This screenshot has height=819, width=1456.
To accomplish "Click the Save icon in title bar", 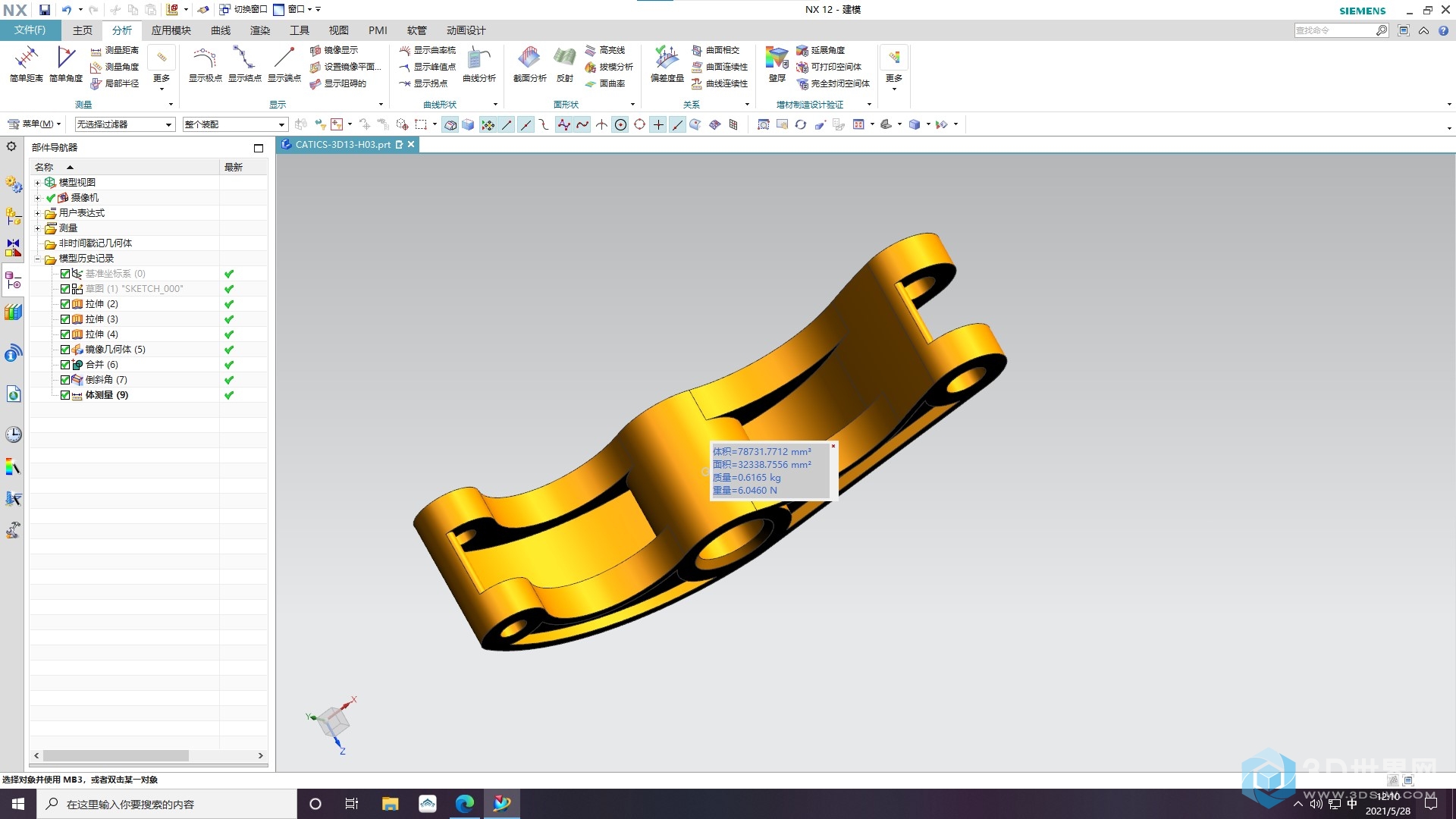I will [x=45, y=10].
